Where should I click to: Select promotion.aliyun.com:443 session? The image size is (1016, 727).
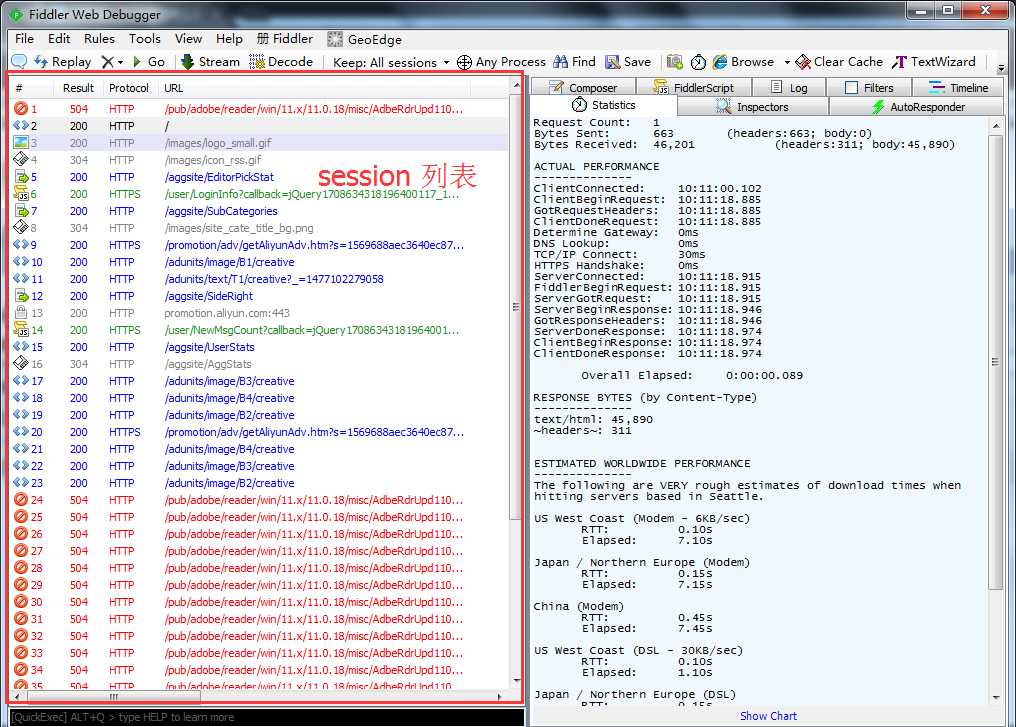227,313
